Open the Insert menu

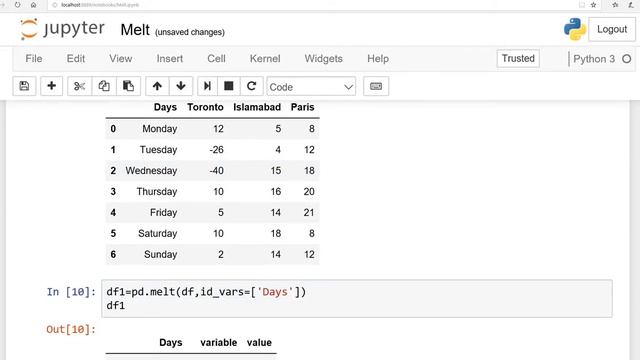click(x=170, y=59)
